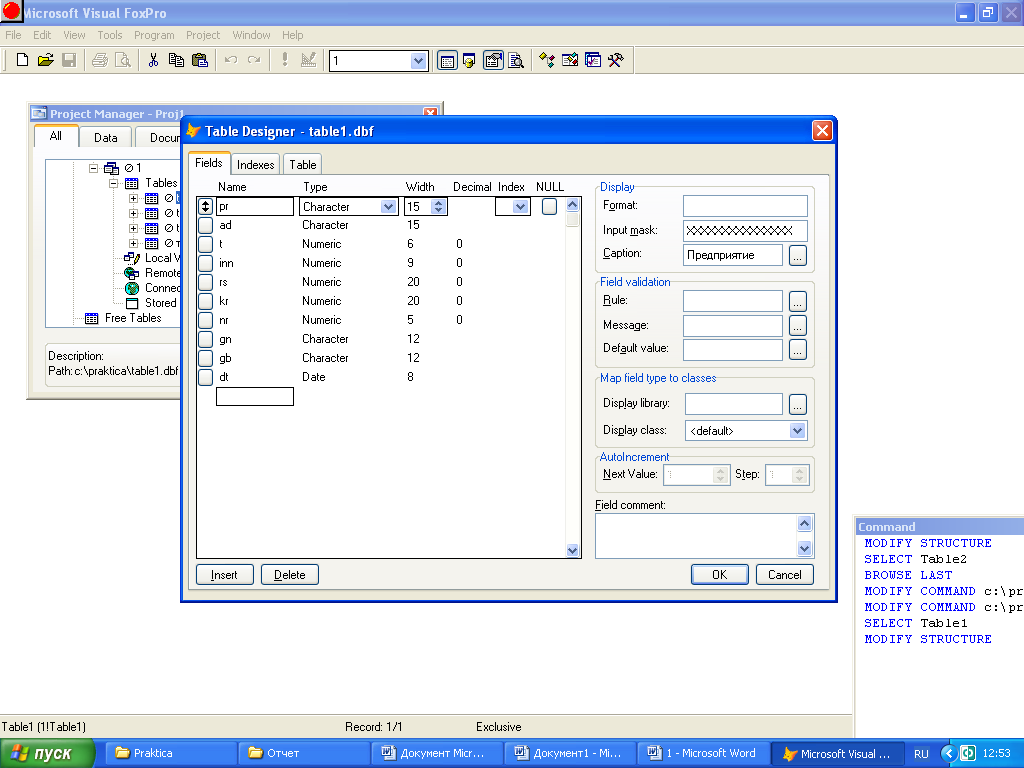The width and height of the screenshot is (1024, 768).
Task: Click the Cancel button in Table Designer
Action: 784,575
